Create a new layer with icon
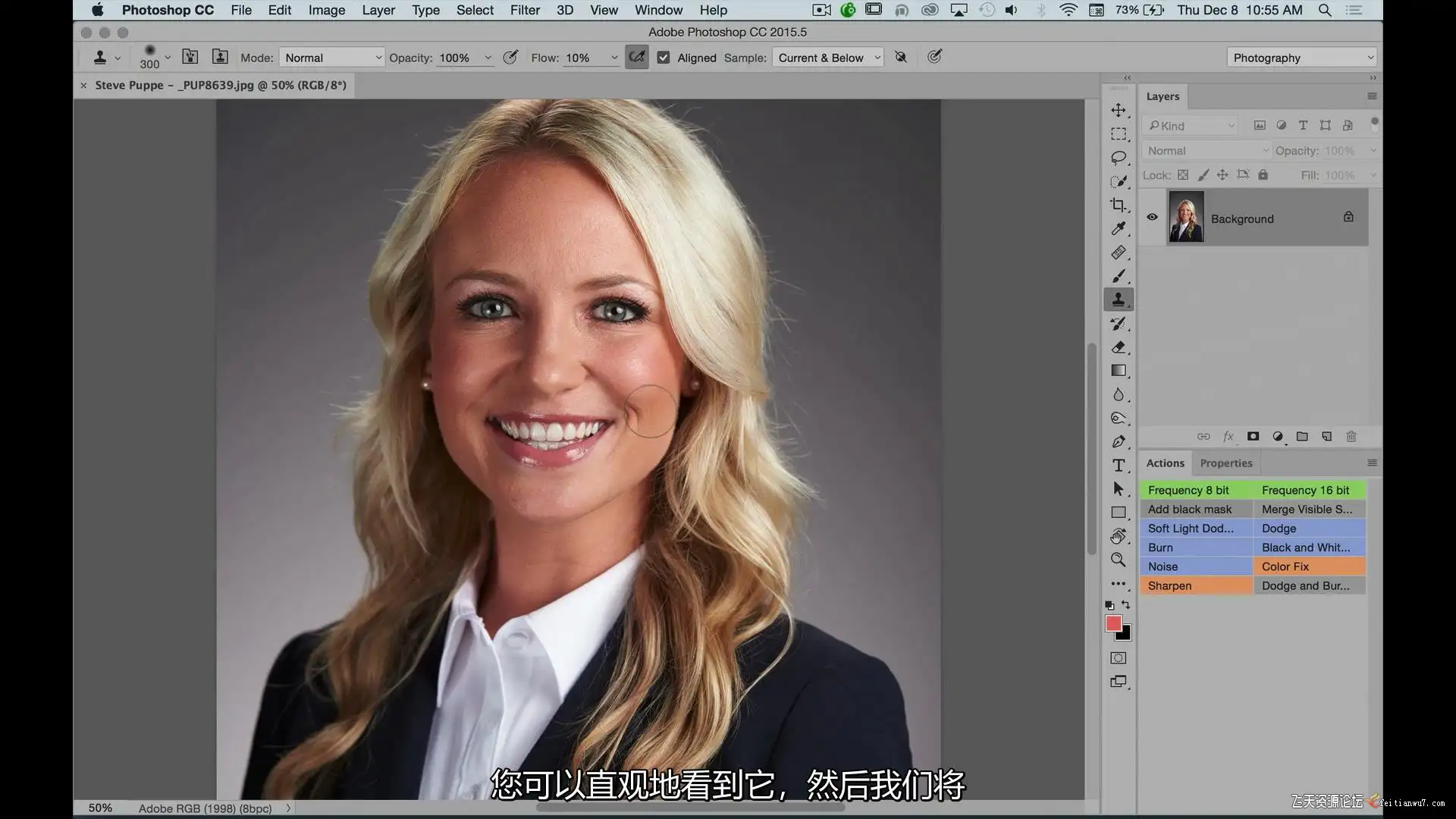Screen dimensions: 1456x819 point(1326,437)
